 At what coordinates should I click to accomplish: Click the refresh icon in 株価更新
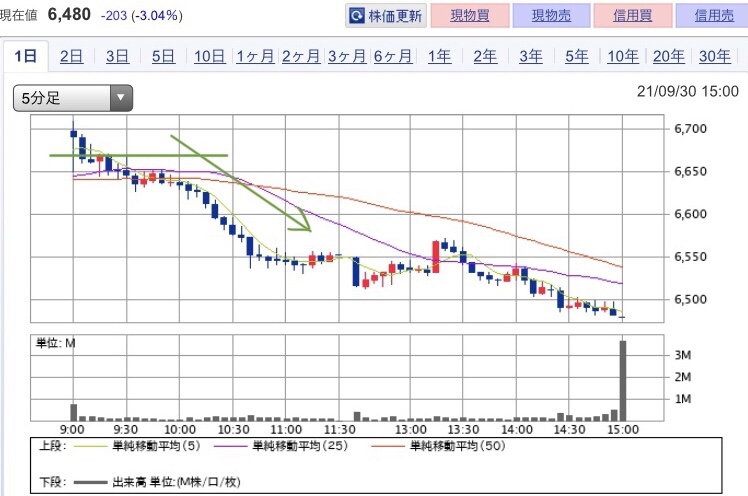pyautogui.click(x=356, y=16)
